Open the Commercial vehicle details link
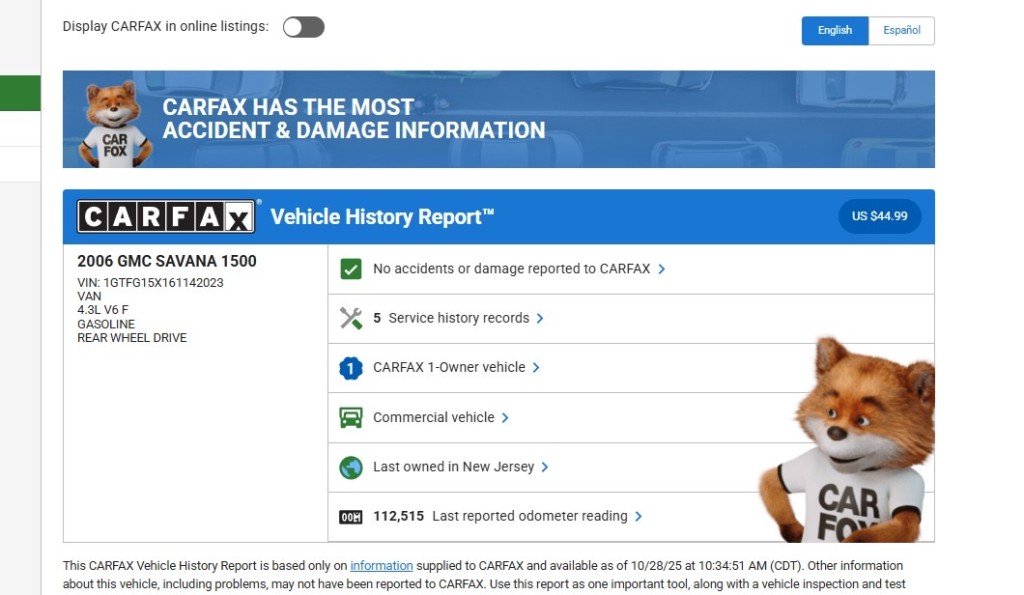 (433, 417)
